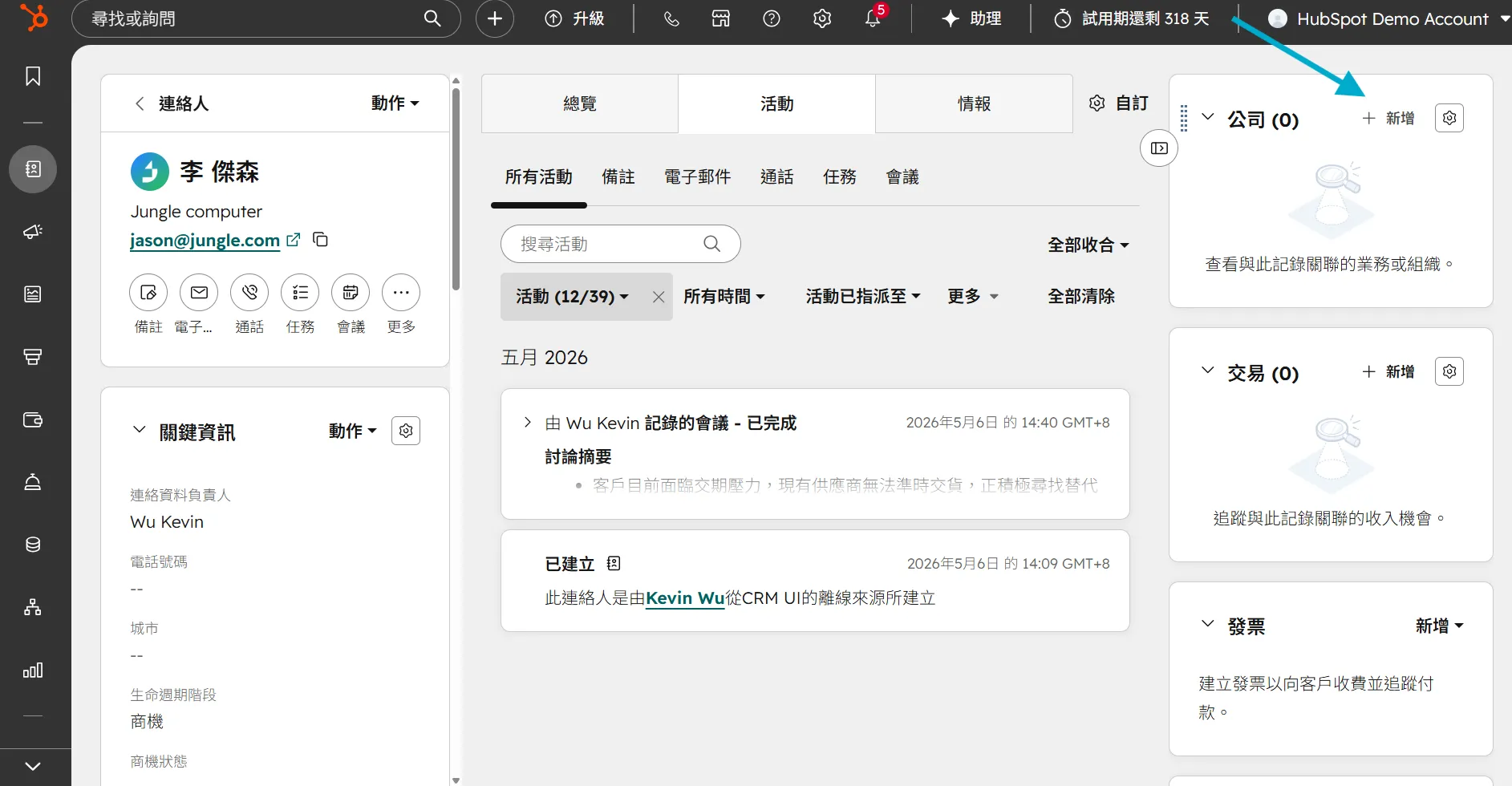Click the search magnifier in top bar
The width and height of the screenshot is (1512, 786).
(432, 18)
